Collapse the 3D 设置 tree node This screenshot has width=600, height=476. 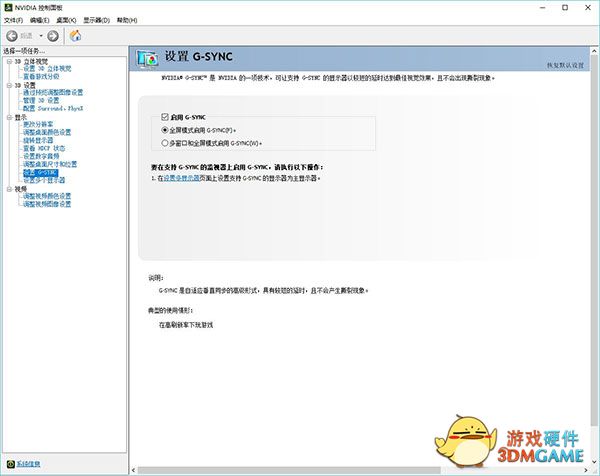click(x=7, y=85)
